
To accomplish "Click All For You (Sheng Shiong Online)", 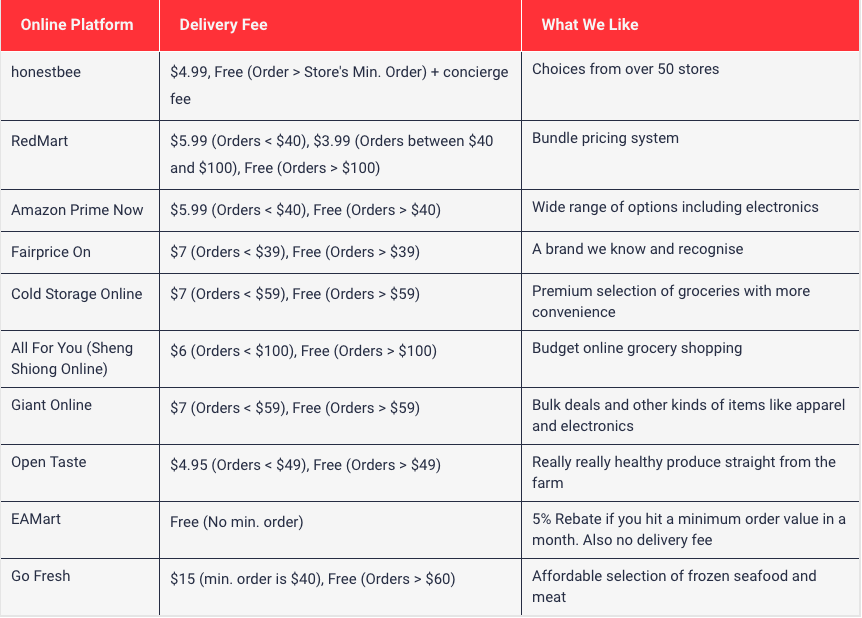I will 72,358.
